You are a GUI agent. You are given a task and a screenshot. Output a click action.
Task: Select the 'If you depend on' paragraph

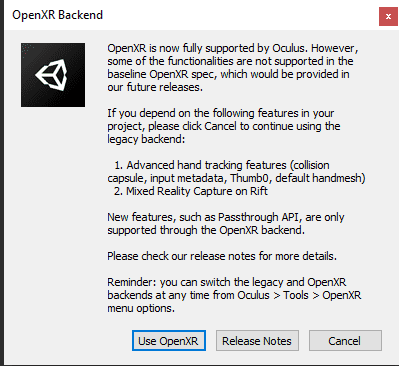click(224, 126)
